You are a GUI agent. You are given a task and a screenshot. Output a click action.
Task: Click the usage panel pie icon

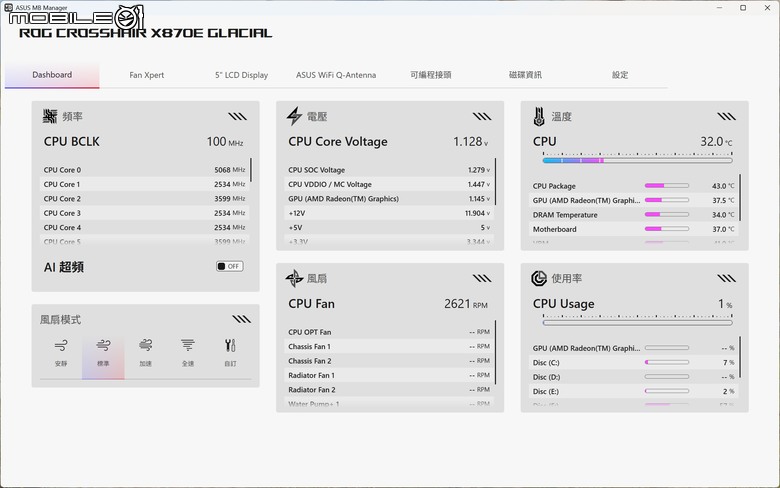539,278
